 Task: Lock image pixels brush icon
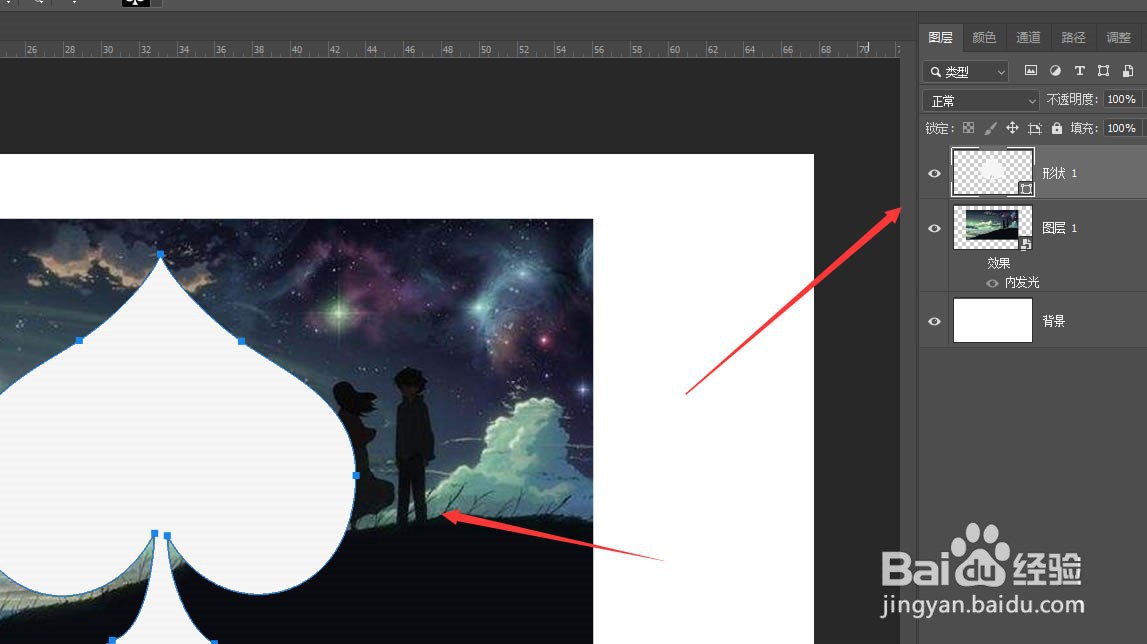pyautogui.click(x=990, y=128)
